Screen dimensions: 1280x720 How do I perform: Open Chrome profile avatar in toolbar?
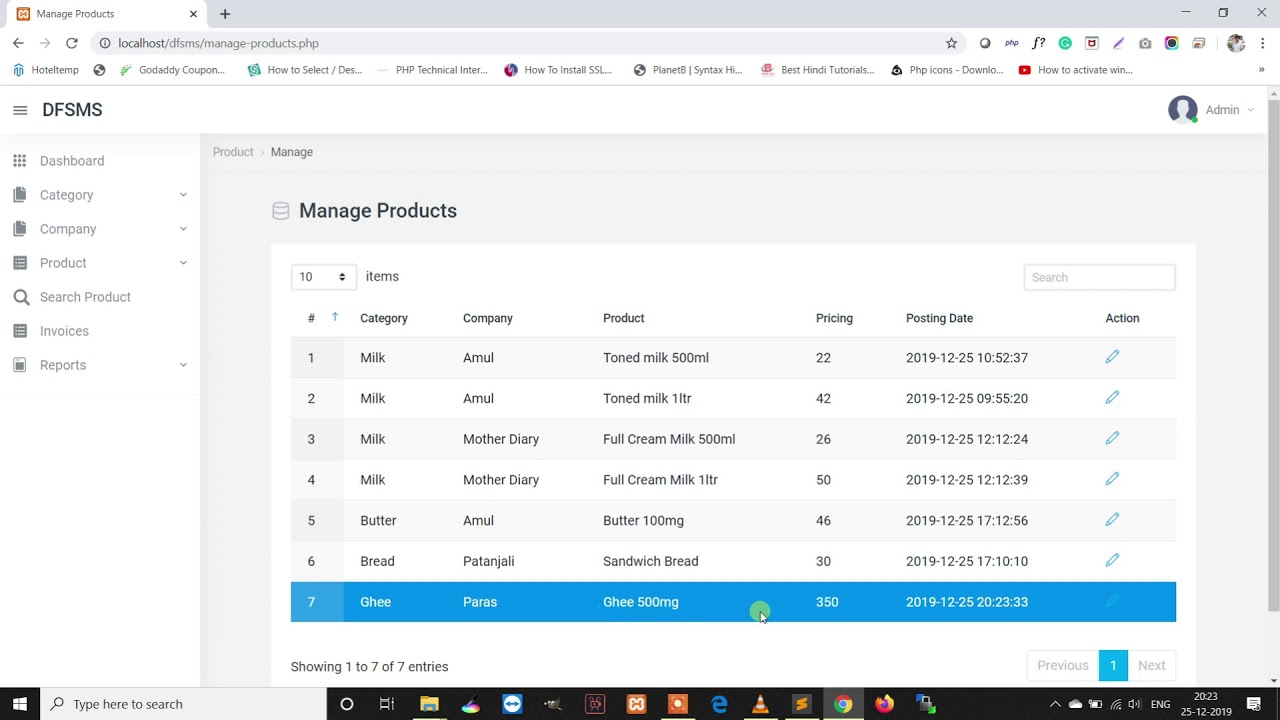click(1236, 43)
